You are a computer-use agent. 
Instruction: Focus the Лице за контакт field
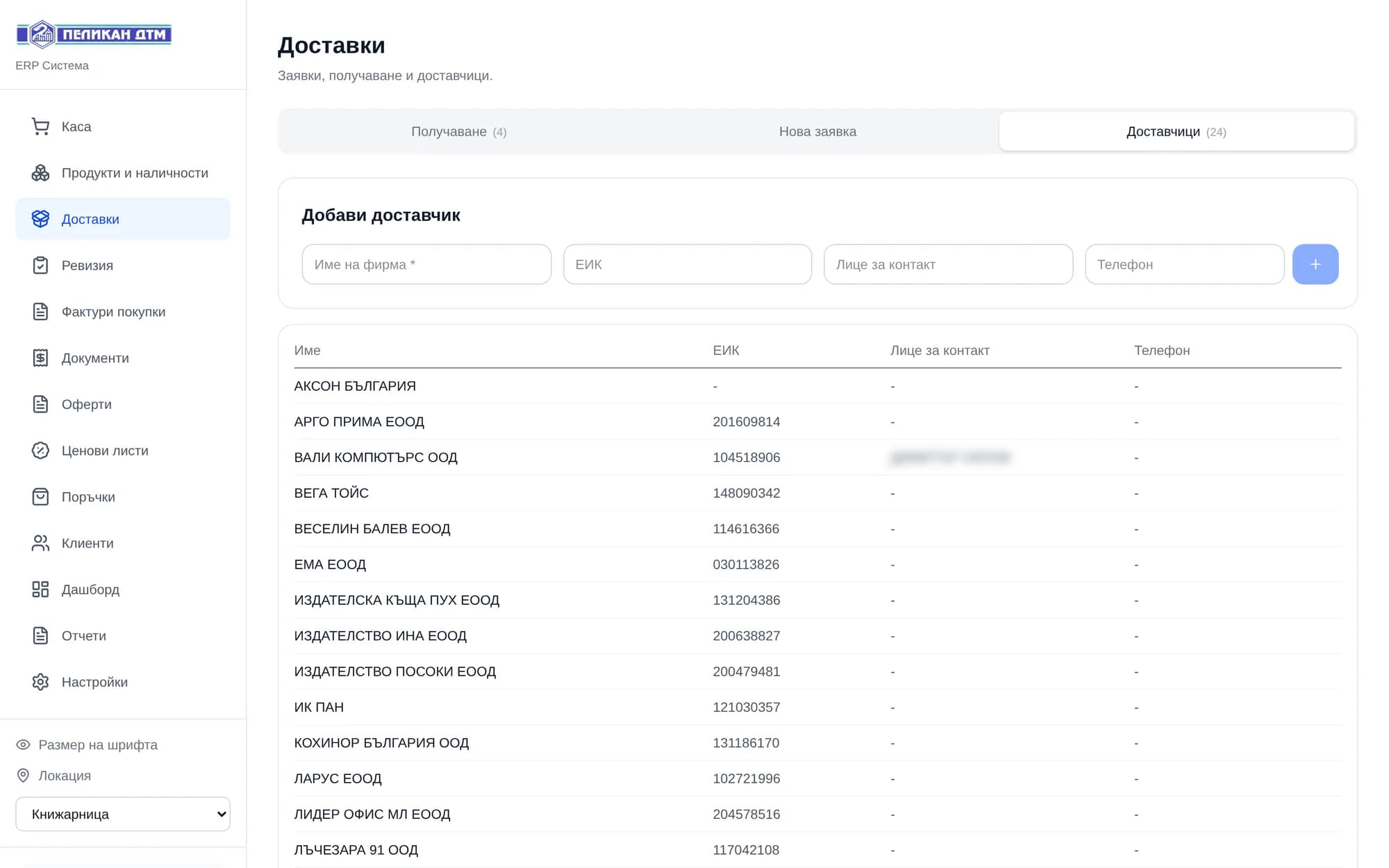[x=948, y=264]
